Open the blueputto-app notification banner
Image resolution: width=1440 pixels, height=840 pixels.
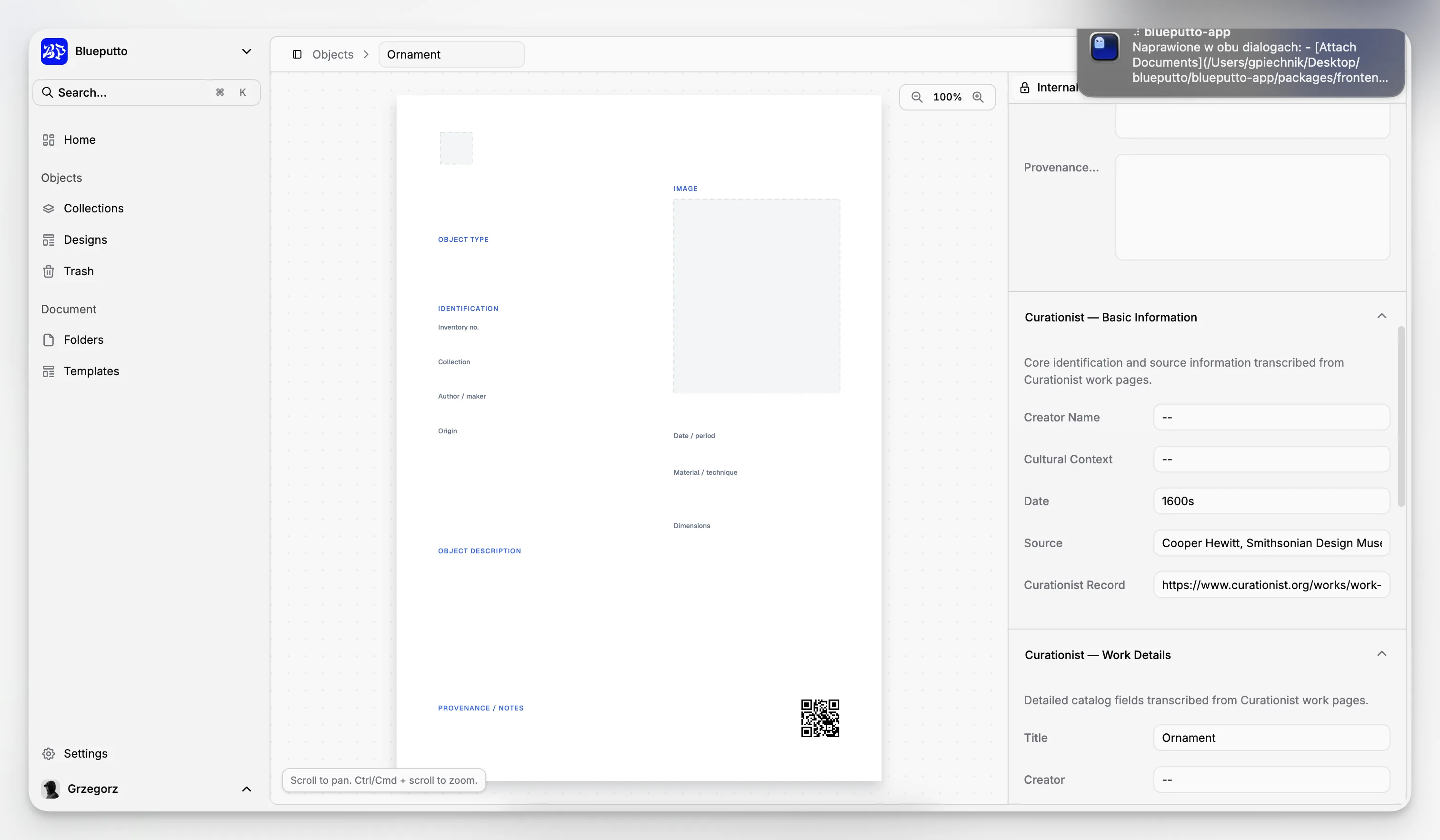(1240, 62)
